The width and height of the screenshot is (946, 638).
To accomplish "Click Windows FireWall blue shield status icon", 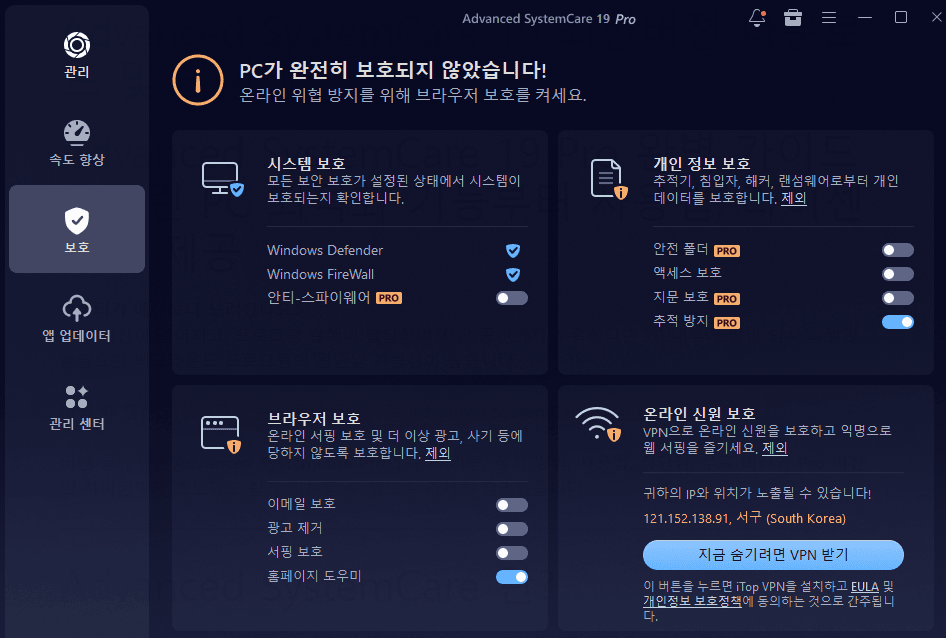I will 513,275.
